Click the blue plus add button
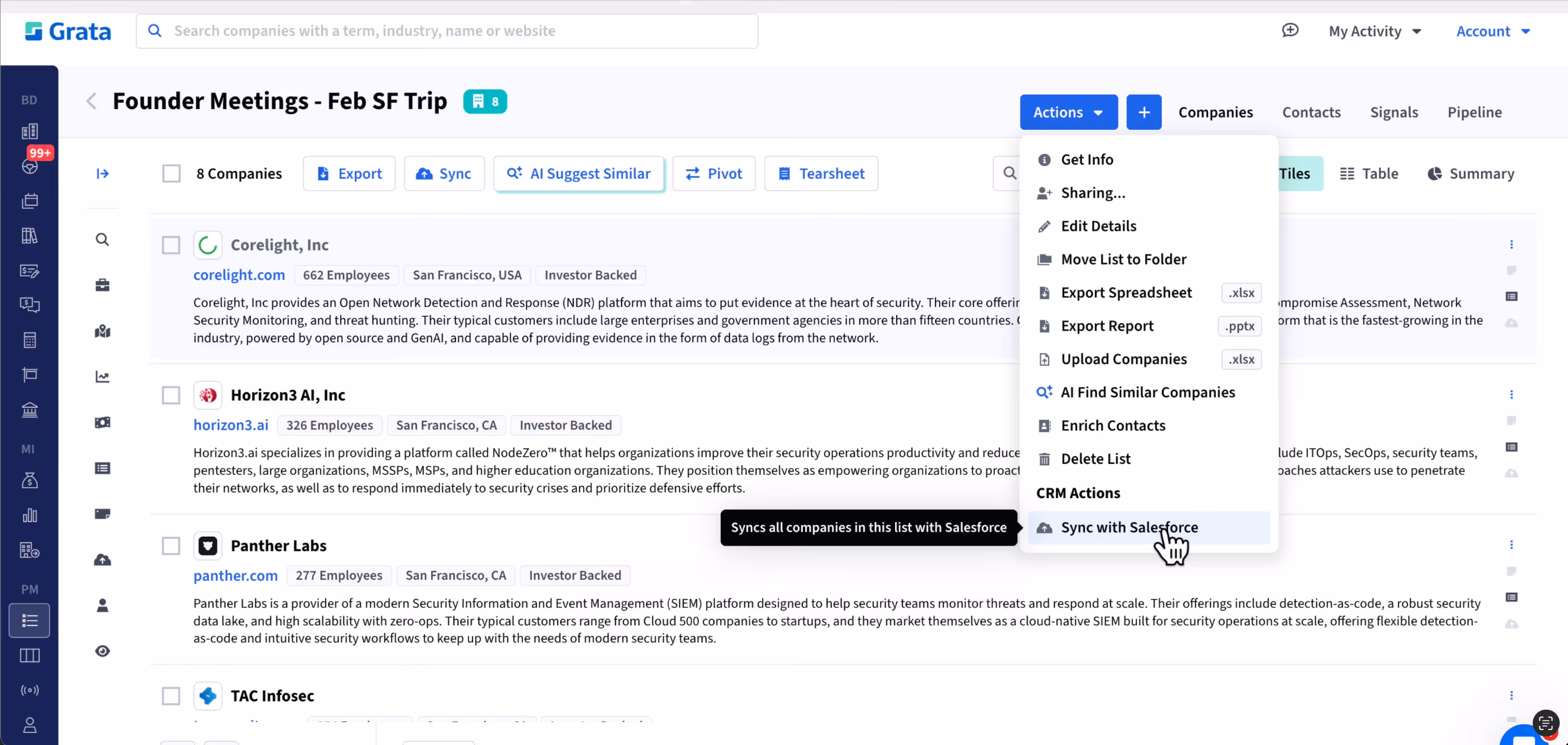The width and height of the screenshot is (1568, 745). pos(1144,112)
